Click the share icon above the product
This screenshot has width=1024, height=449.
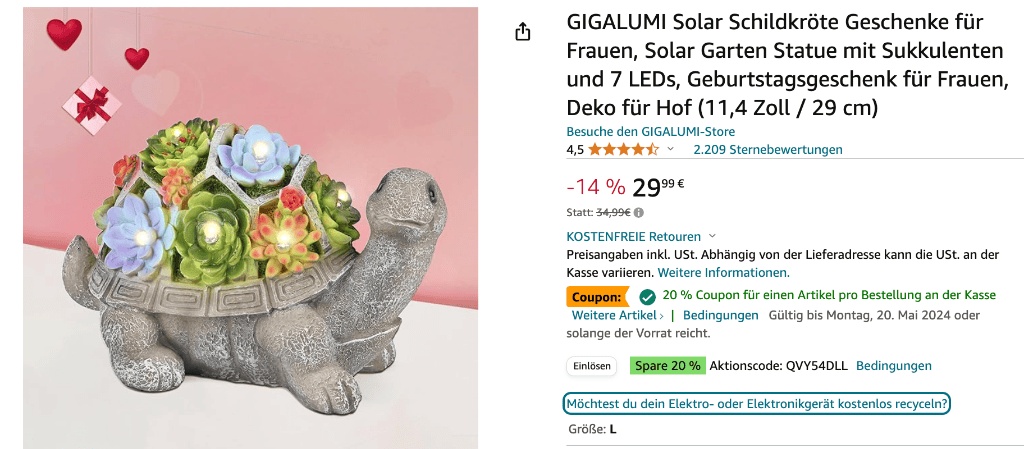point(522,32)
